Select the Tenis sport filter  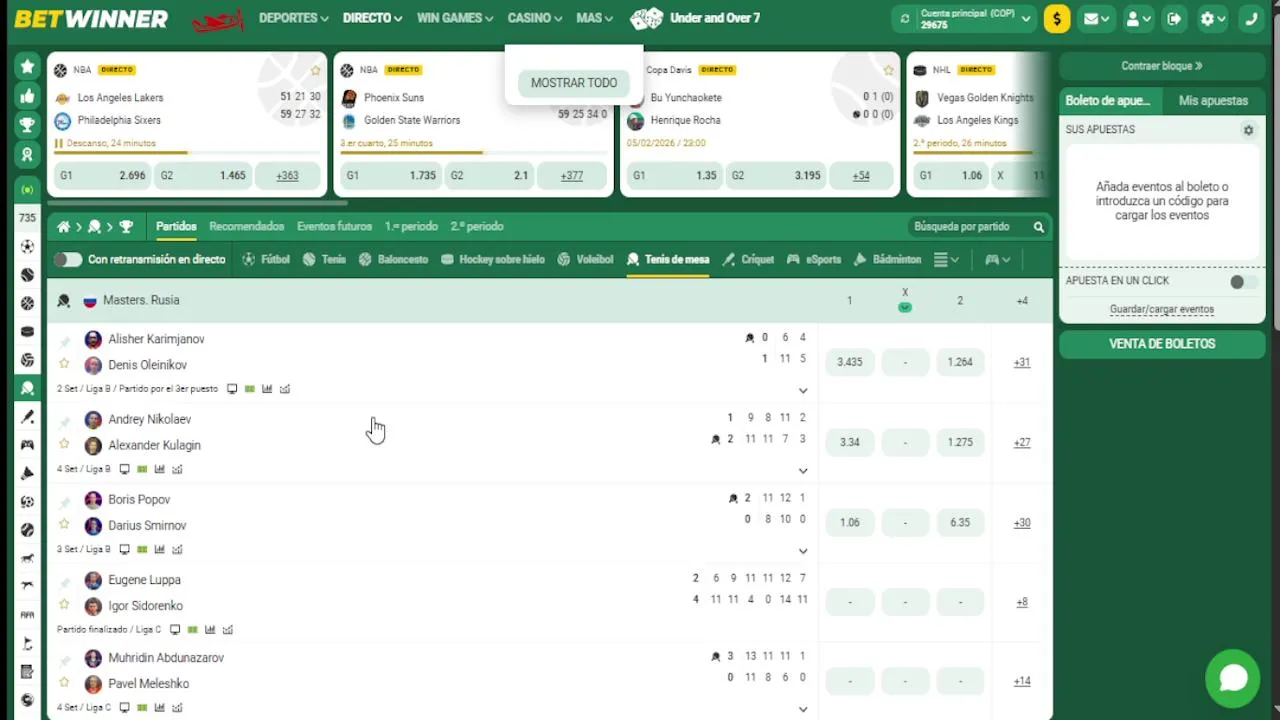tap(324, 260)
